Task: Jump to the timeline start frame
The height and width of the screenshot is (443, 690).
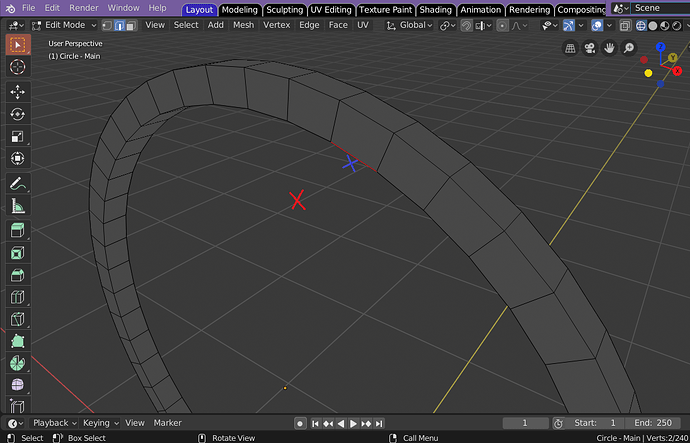Action: [315, 424]
